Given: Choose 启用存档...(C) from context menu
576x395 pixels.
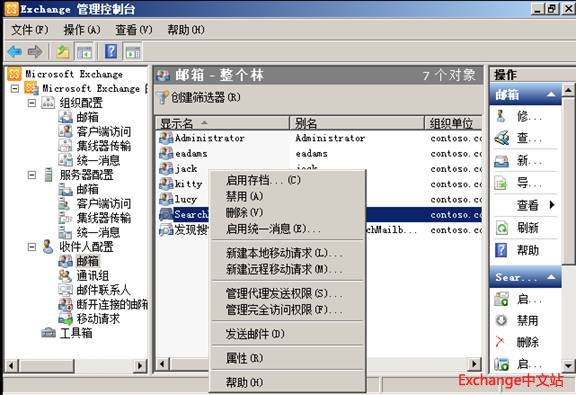Looking at the screenshot, I should [x=288, y=180].
